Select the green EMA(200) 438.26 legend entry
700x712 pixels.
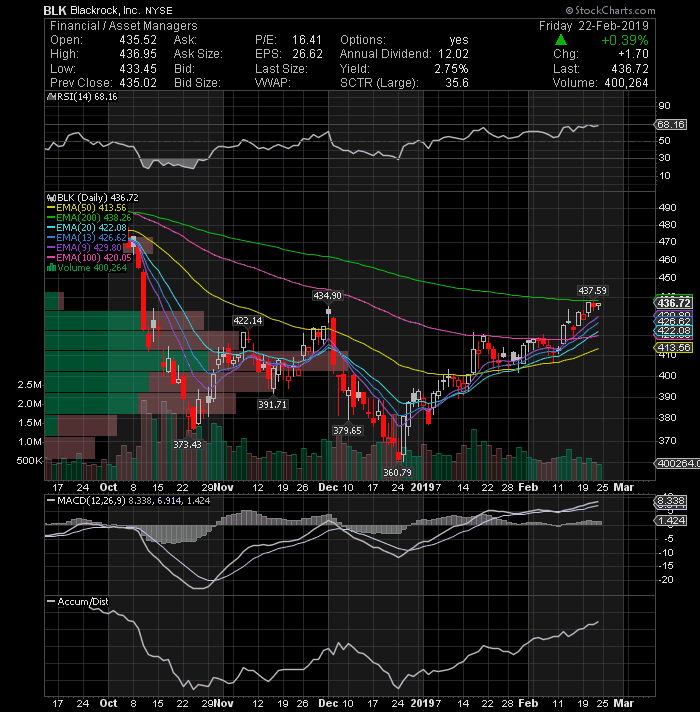point(89,218)
